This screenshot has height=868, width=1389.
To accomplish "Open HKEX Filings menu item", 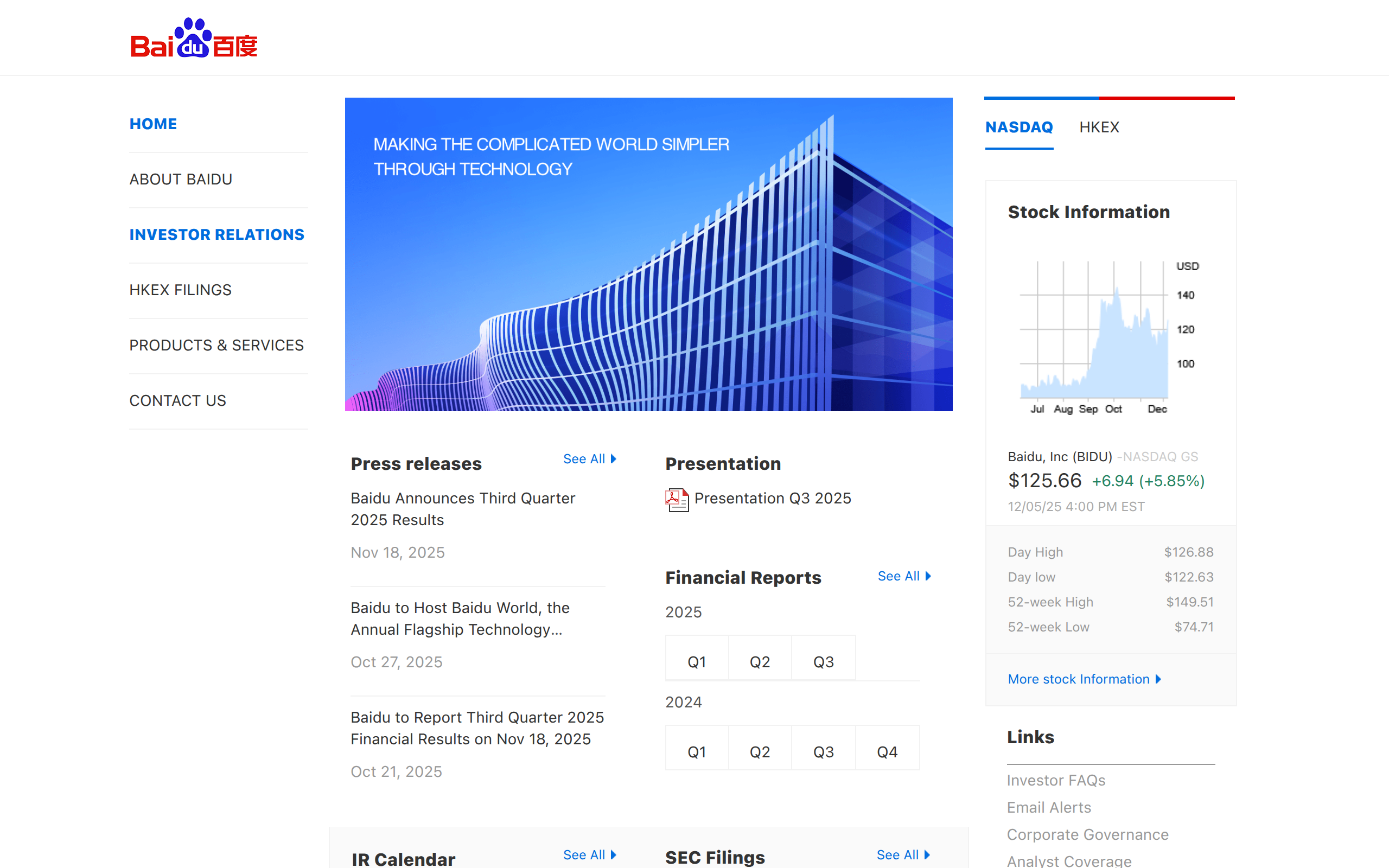I will click(x=180, y=290).
